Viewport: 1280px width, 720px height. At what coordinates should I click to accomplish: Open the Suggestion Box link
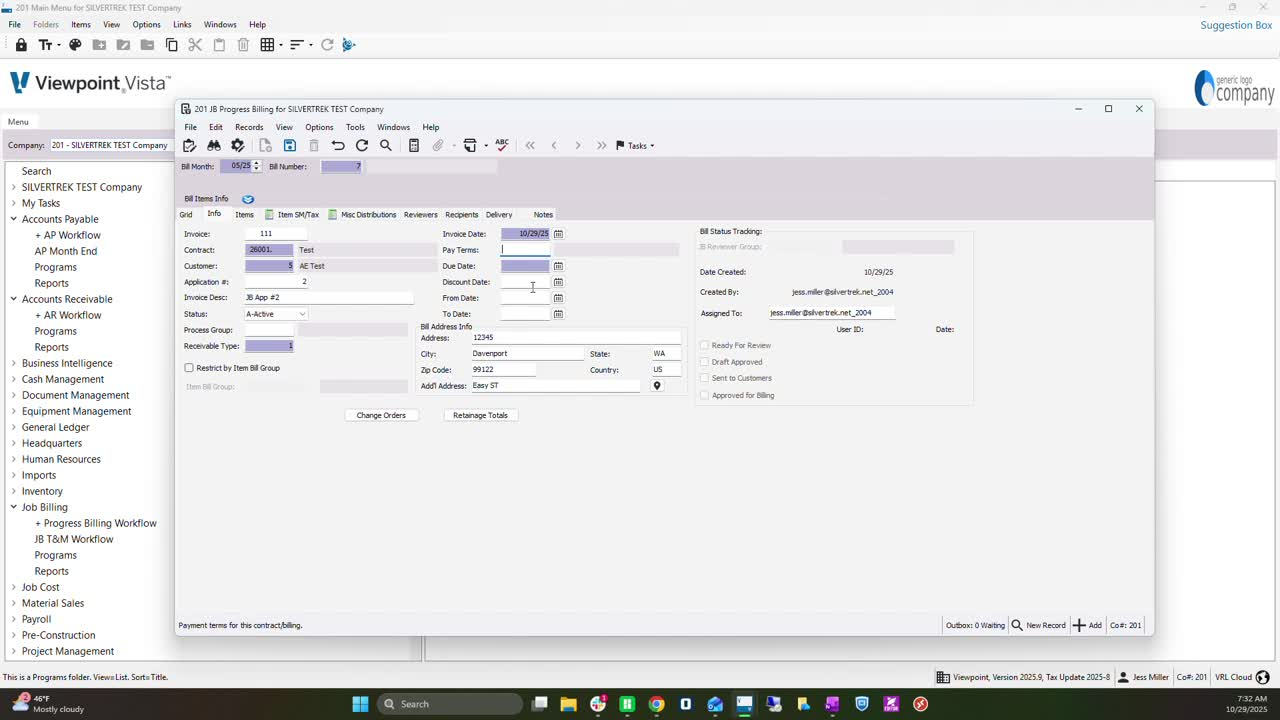coord(1236,25)
